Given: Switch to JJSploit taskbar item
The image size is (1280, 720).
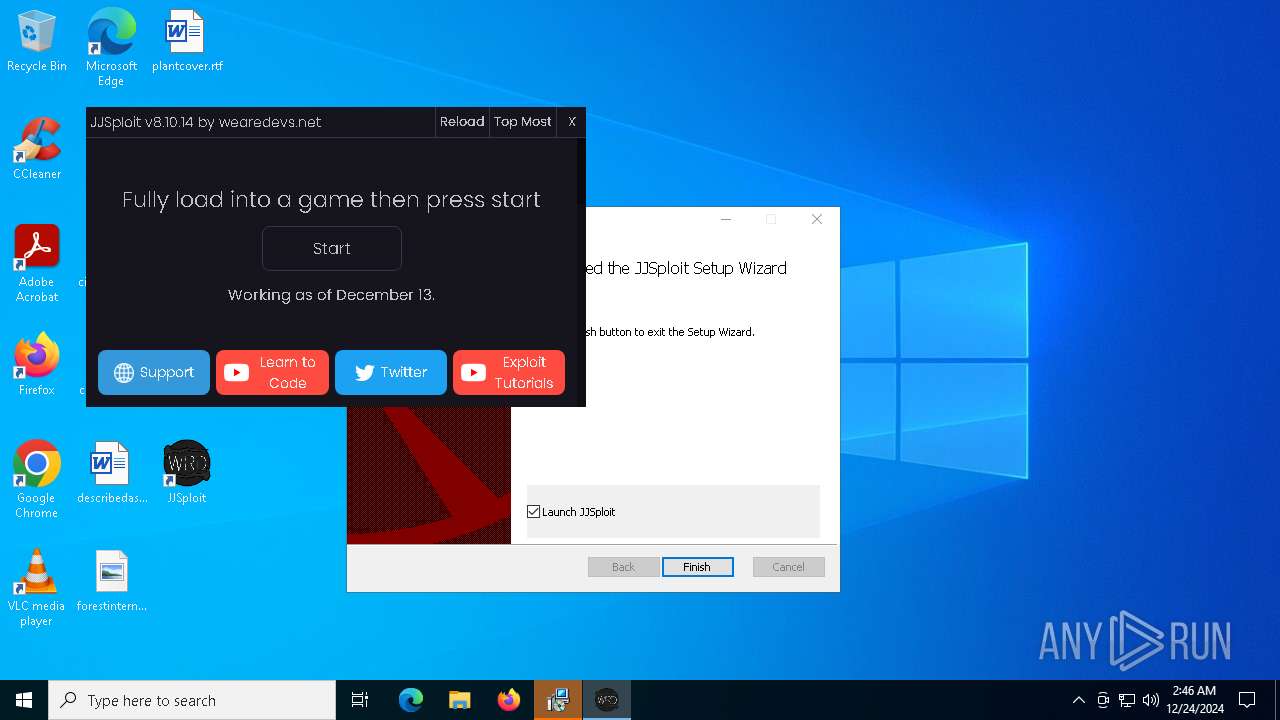Looking at the screenshot, I should point(607,700).
